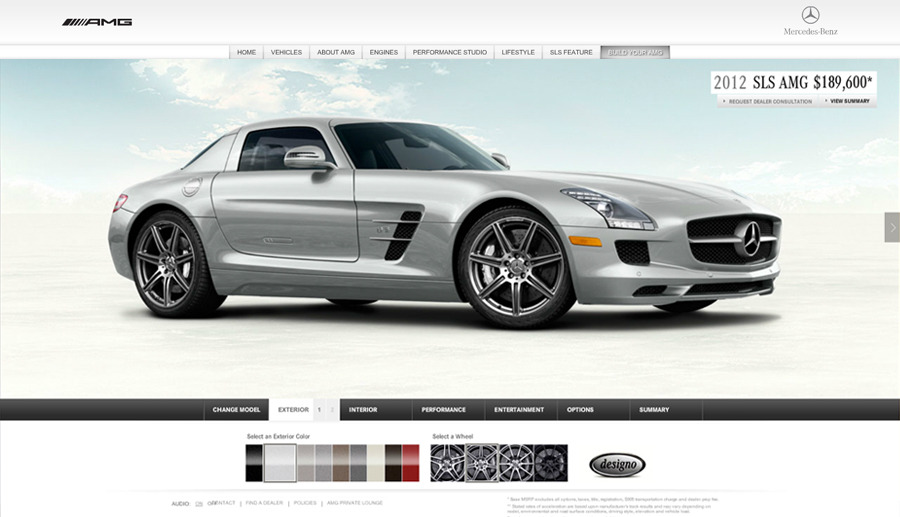Choose the cream white exterior swatch
Viewport: 900px width, 517px height.
tap(376, 462)
